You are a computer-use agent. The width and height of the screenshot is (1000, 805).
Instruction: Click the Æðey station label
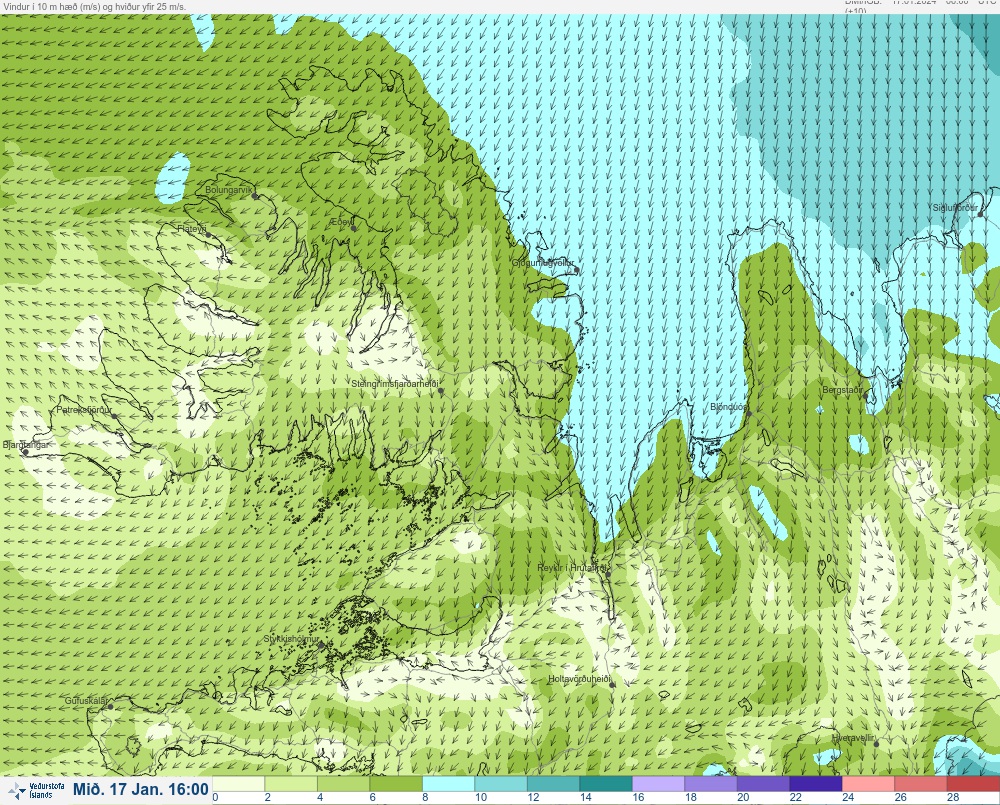[341, 221]
